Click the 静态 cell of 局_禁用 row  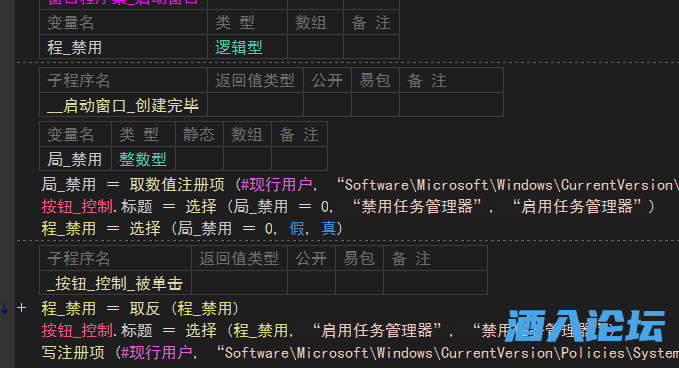coord(199,158)
